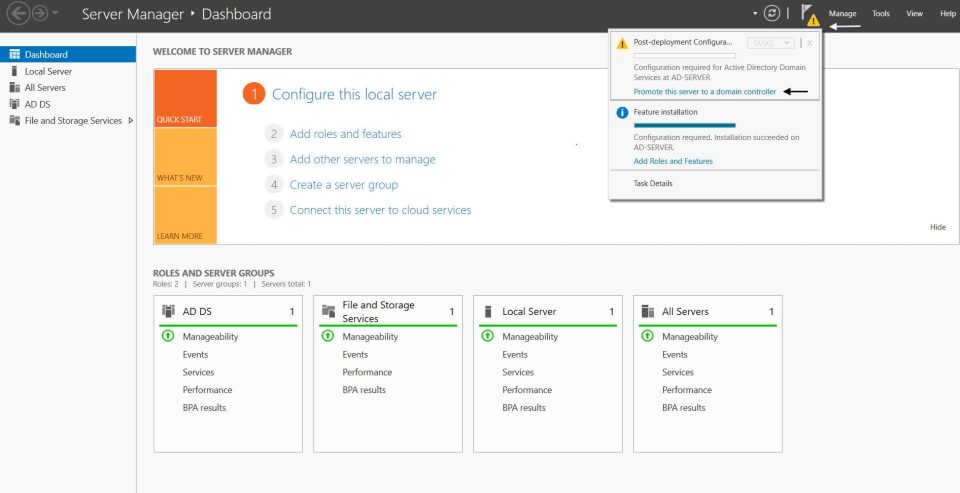Image resolution: width=960 pixels, height=493 pixels.
Task: Click the File and Storage Services tile icon
Action: pos(328,311)
